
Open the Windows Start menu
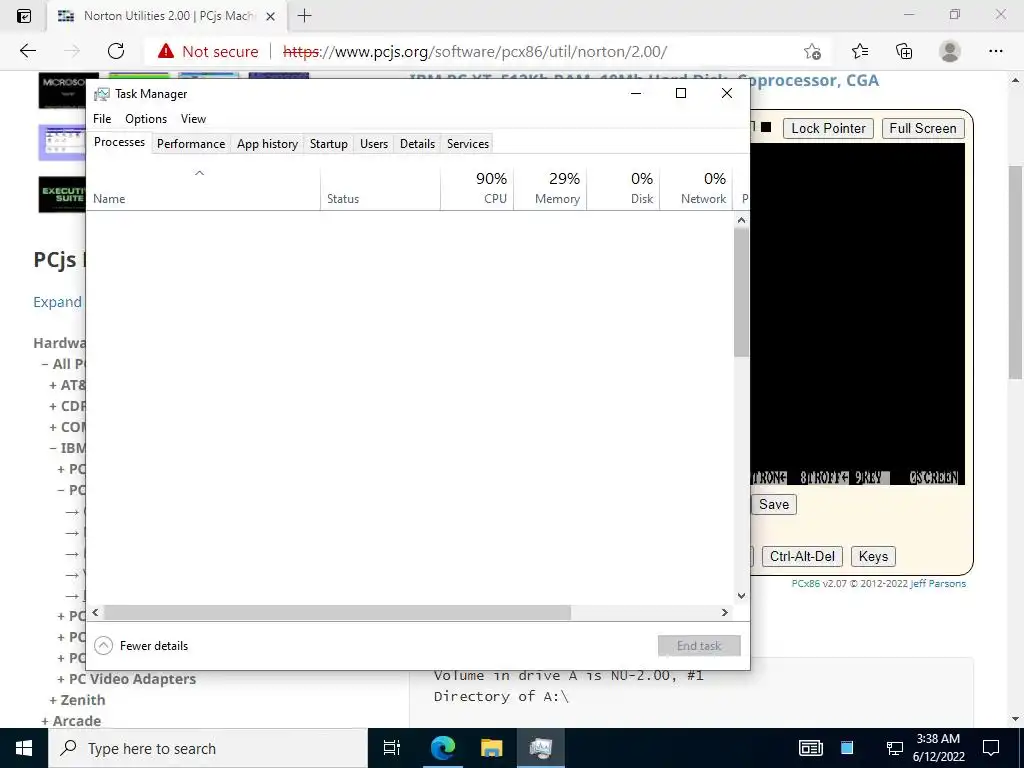tap(24, 748)
